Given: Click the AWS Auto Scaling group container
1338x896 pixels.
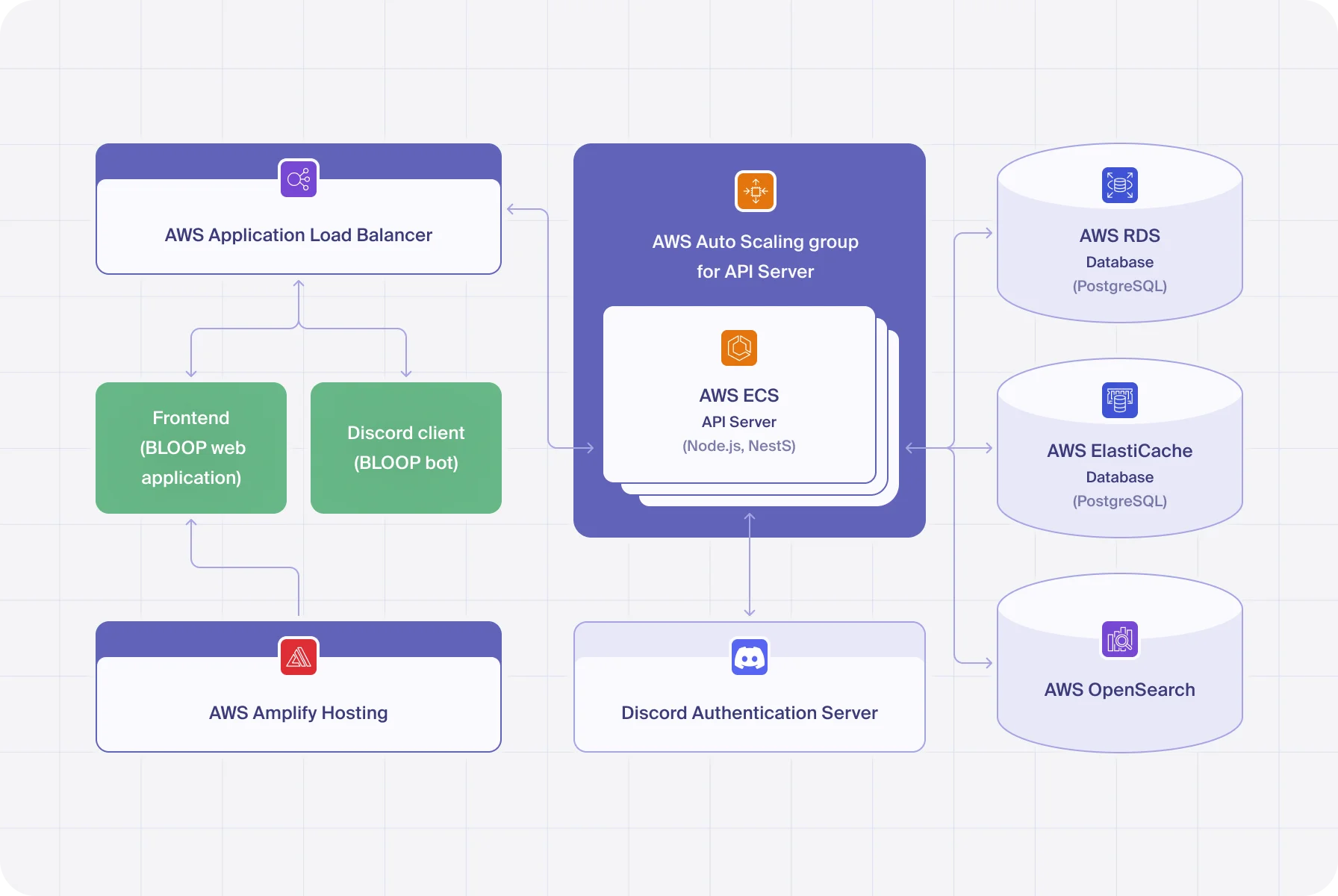Looking at the screenshot, I should tap(754, 256).
